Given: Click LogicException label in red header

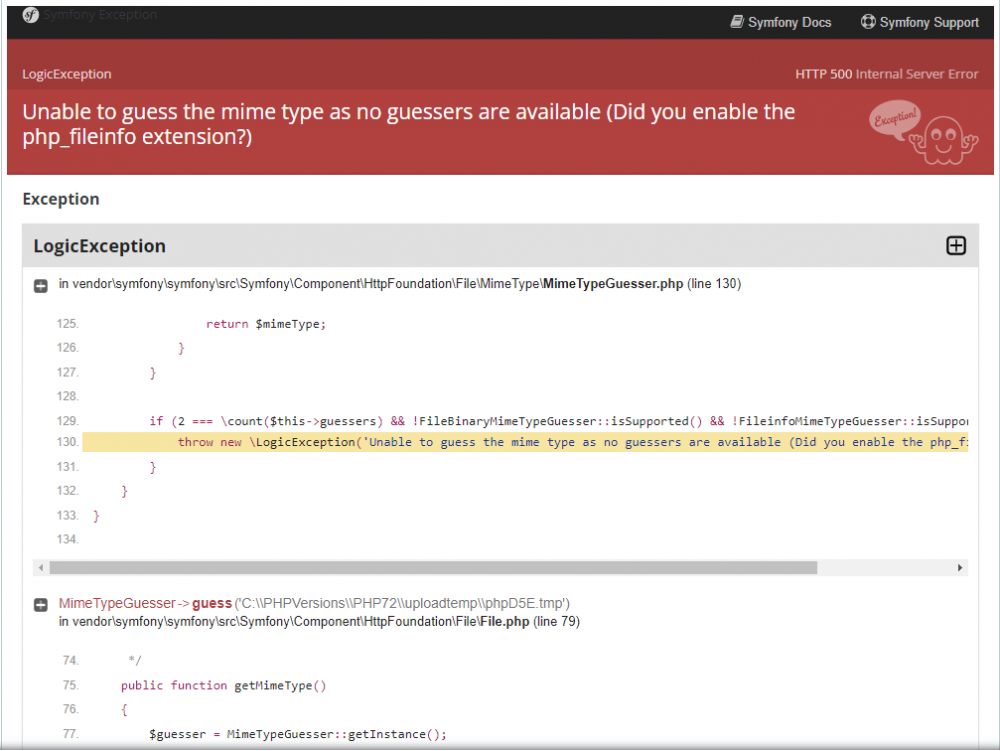Looking at the screenshot, I should (x=67, y=74).
